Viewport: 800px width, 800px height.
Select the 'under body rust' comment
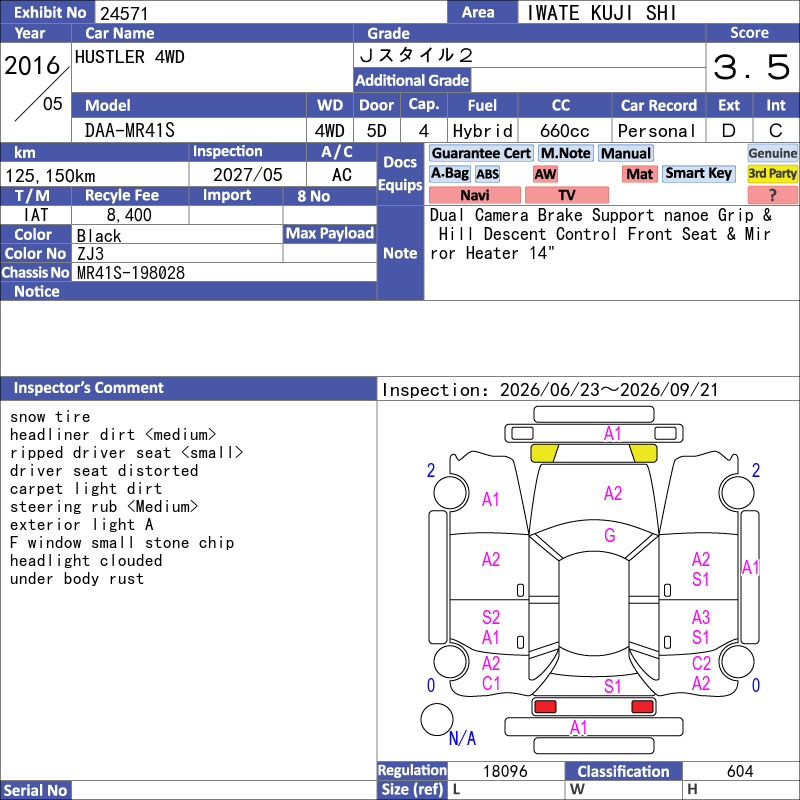click(x=77, y=579)
